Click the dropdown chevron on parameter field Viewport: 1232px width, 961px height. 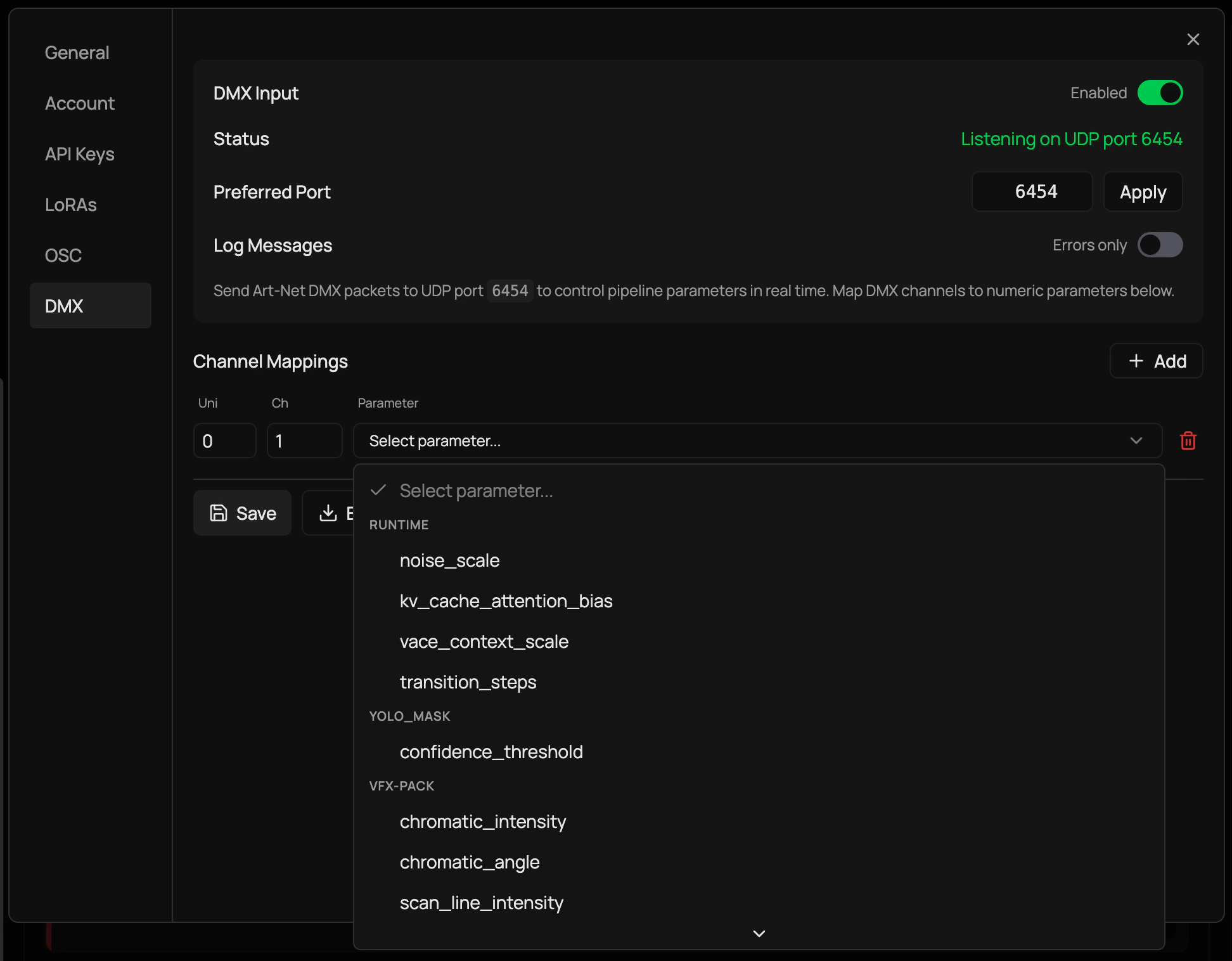(x=1136, y=441)
